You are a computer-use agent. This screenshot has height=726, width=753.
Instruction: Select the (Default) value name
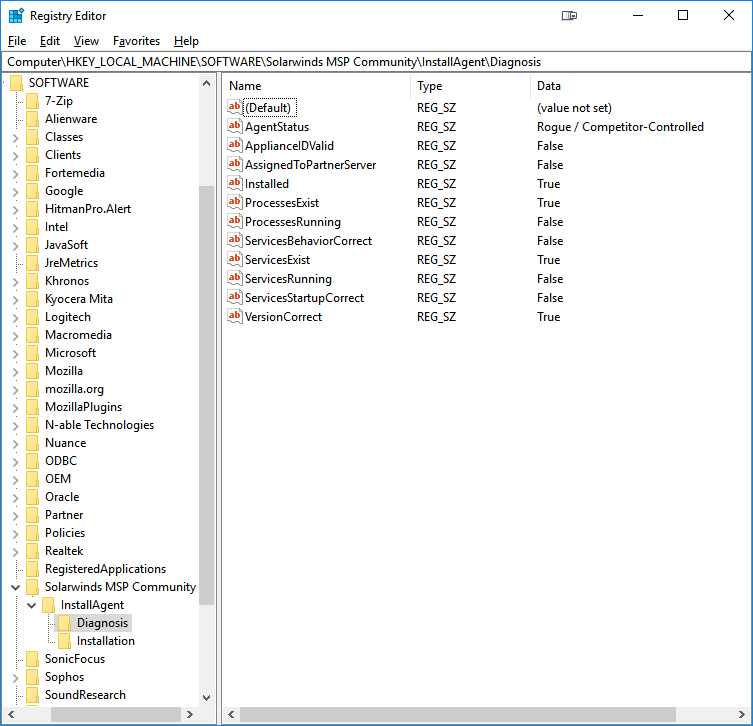pos(268,108)
